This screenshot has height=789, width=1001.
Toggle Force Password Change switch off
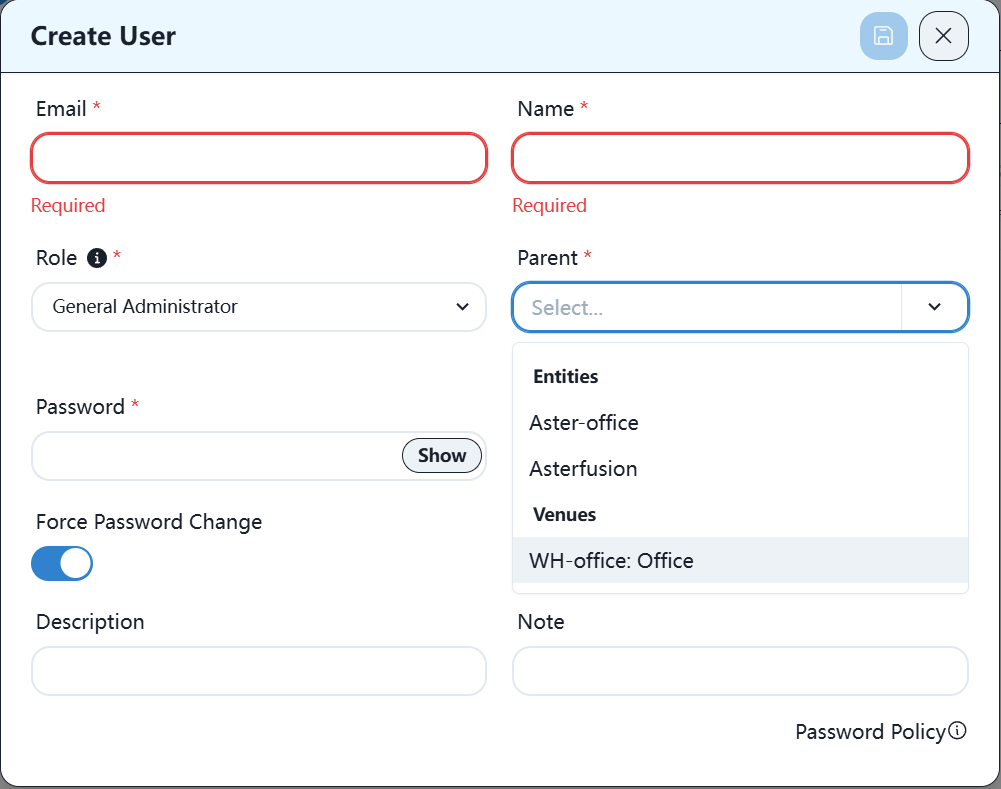pyautogui.click(x=62, y=563)
